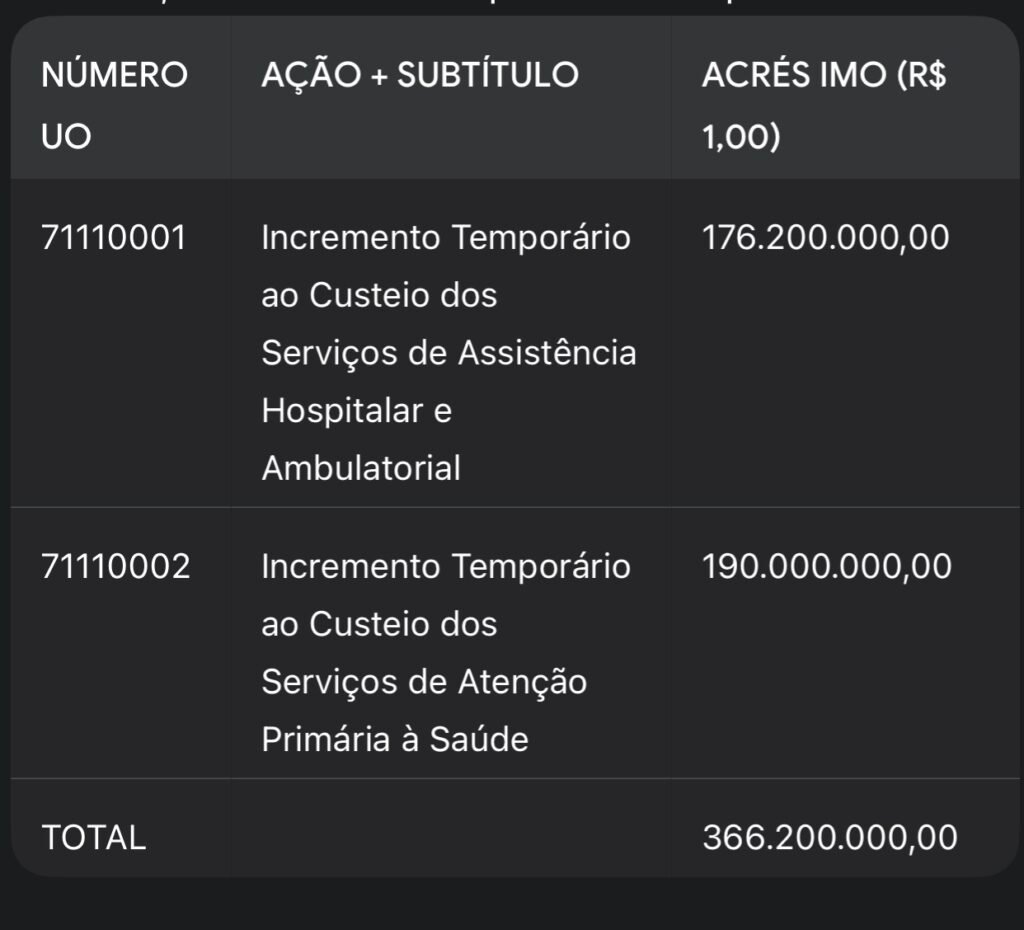
Task: Click ao Custeio dos in the first row
Action: click(379, 295)
